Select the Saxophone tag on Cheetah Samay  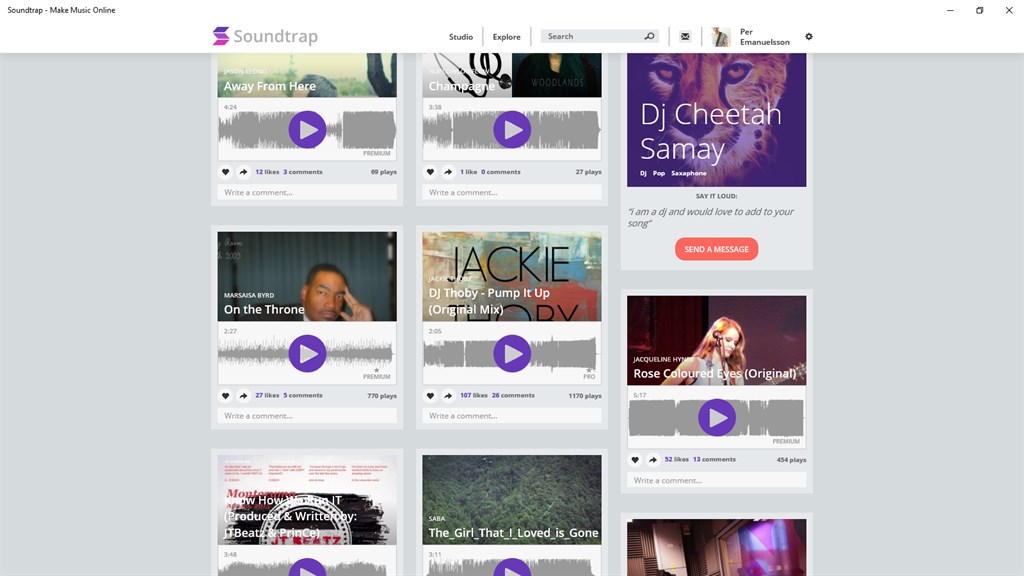(x=689, y=173)
